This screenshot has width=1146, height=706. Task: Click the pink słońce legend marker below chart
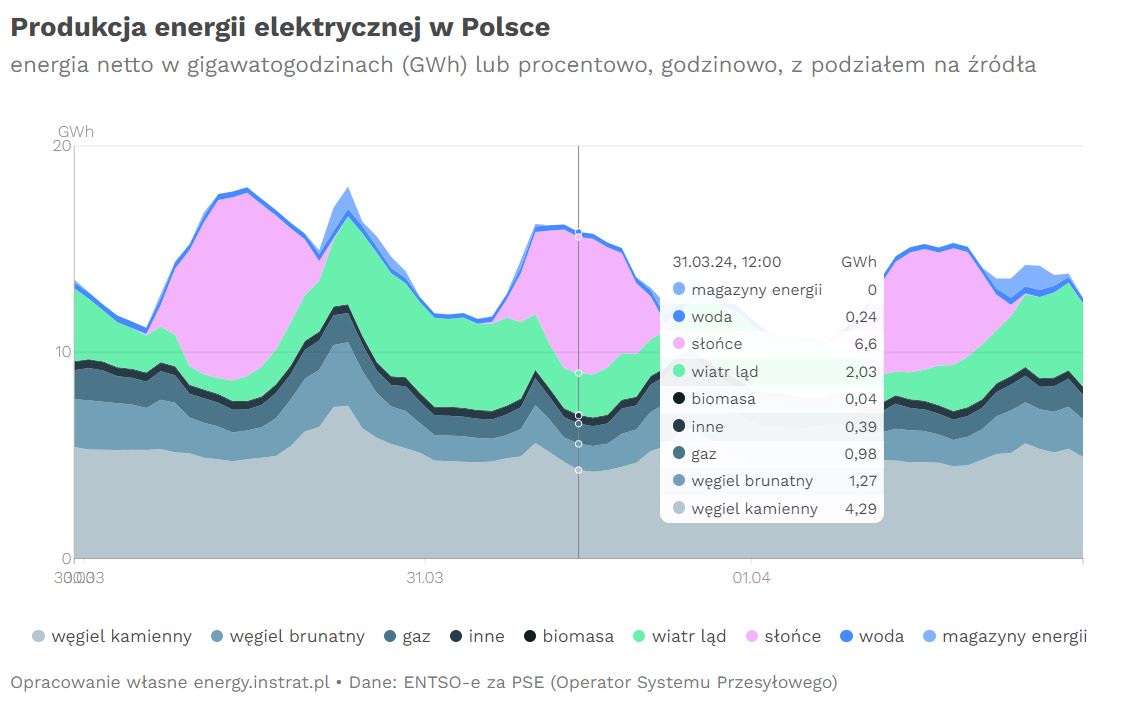point(752,636)
